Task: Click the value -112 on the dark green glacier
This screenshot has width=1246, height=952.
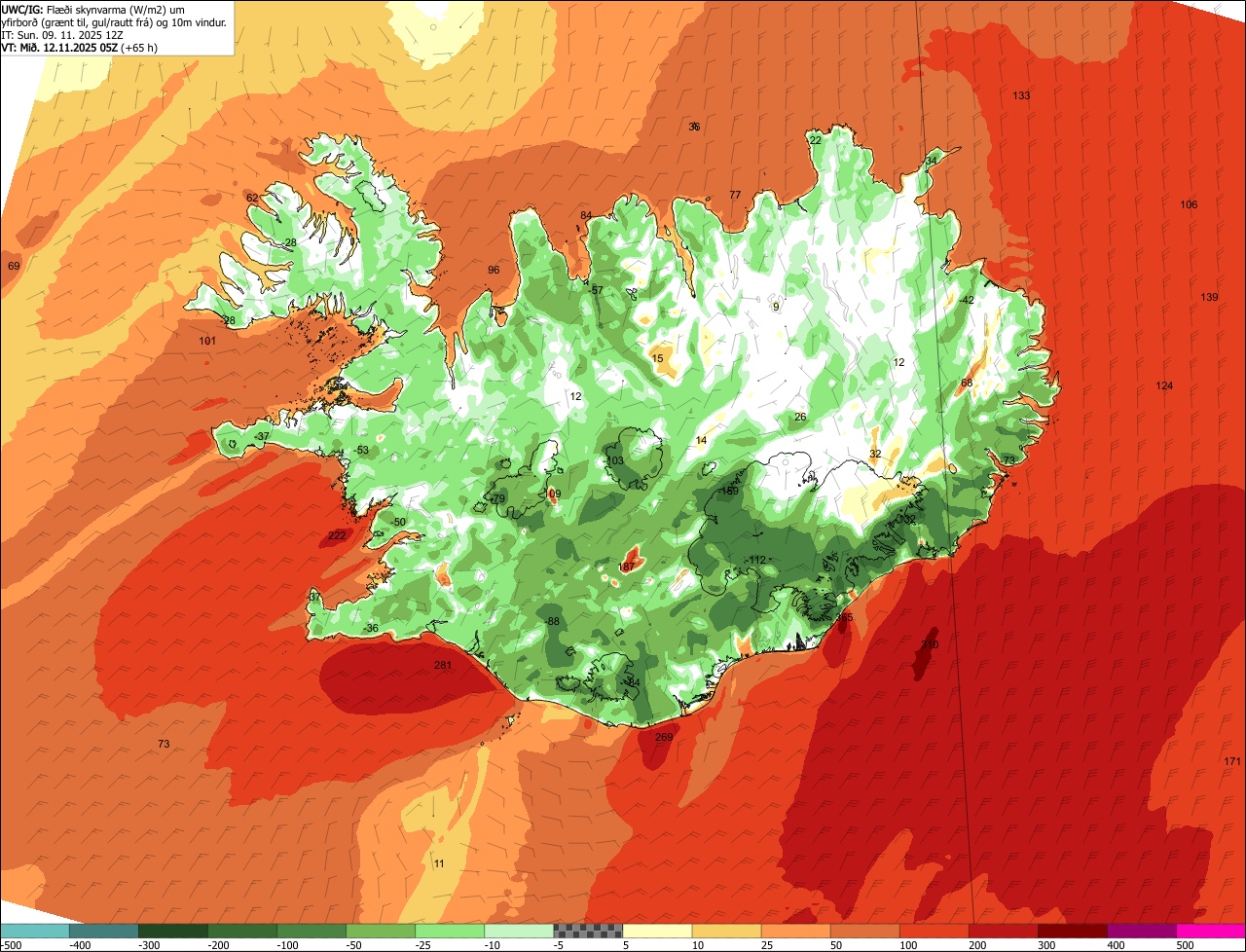Action: point(756,560)
